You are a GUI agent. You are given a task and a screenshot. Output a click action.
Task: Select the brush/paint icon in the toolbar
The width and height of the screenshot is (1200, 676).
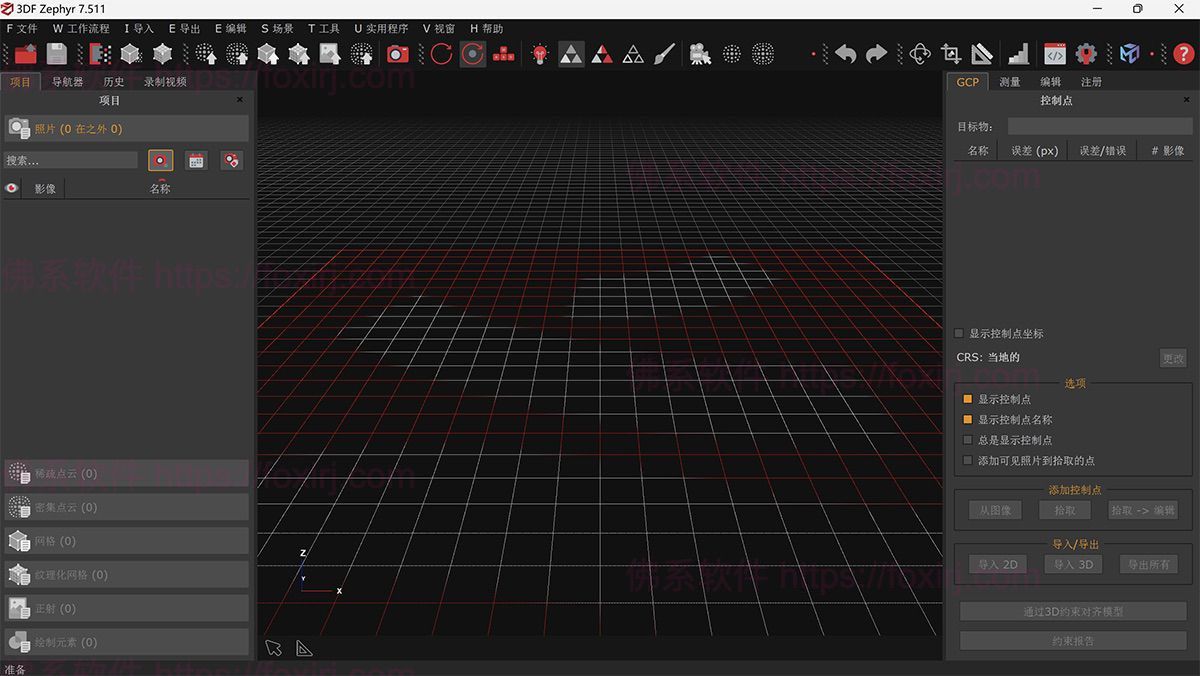[664, 54]
